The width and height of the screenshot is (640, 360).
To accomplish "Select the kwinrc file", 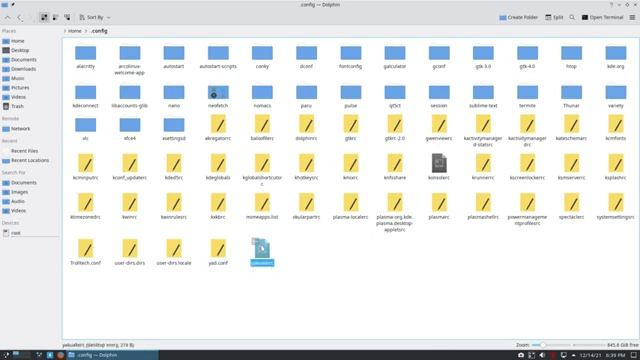I will coord(130,206).
